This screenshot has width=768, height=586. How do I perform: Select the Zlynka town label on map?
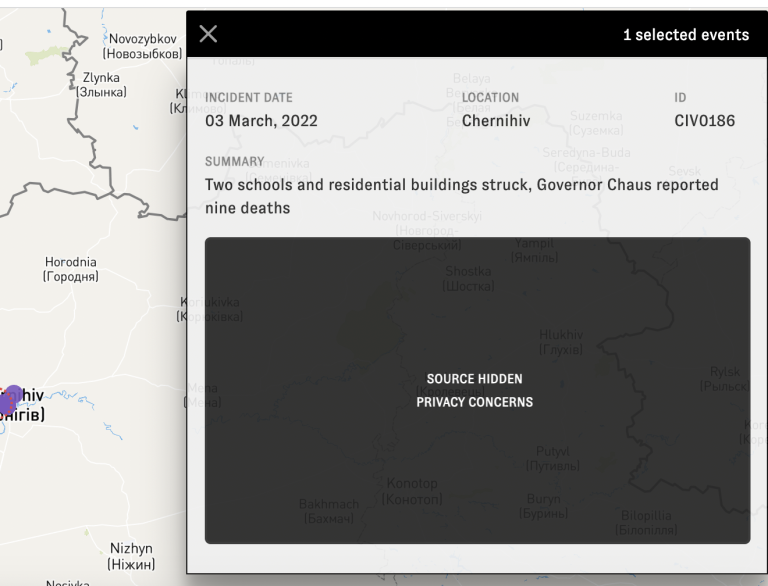point(101,85)
